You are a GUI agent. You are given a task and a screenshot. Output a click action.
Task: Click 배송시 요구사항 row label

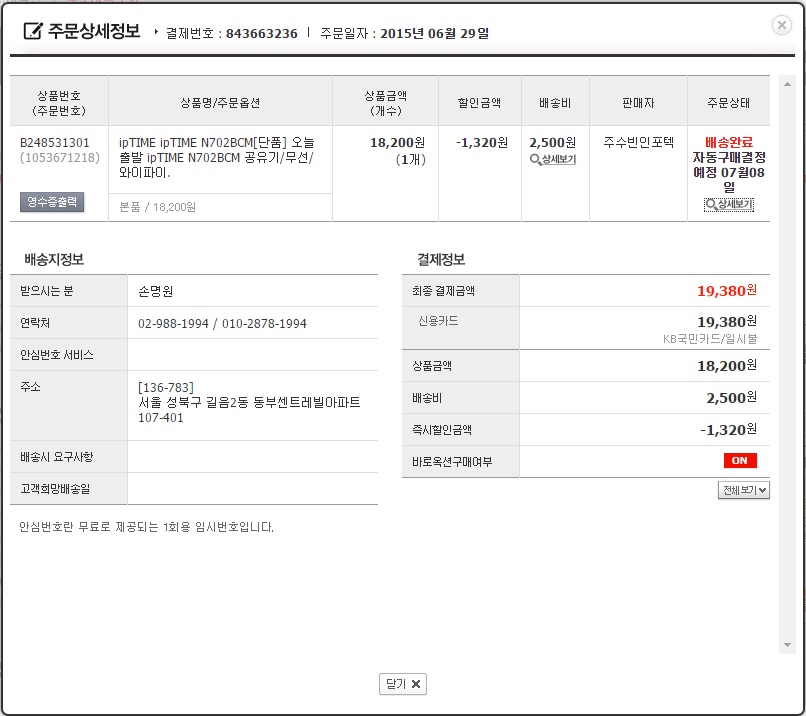[x=57, y=456]
